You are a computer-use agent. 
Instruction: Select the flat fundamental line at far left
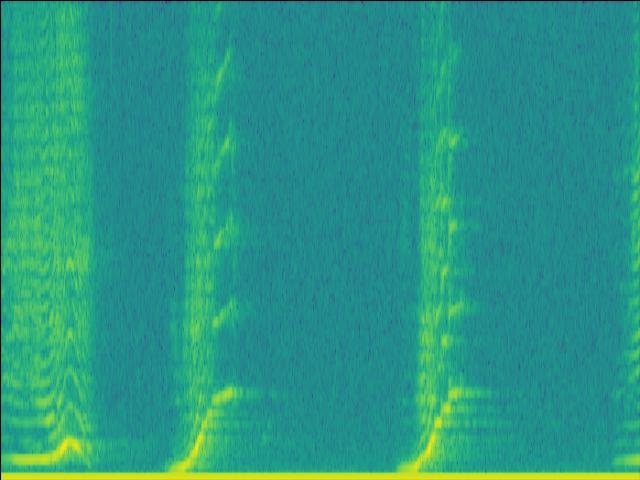(25, 459)
